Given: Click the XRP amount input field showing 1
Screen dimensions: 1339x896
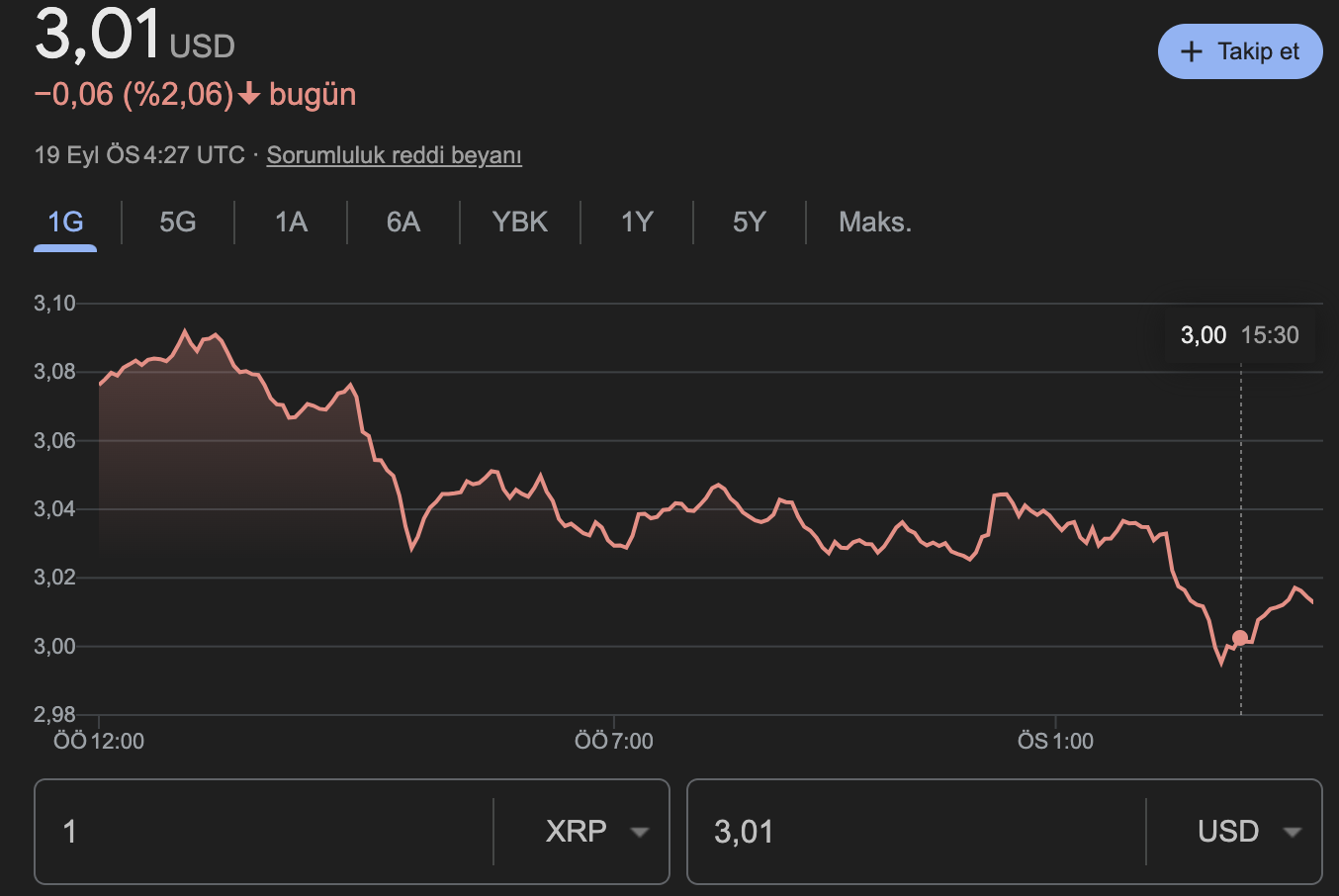Looking at the screenshot, I should coord(263,832).
